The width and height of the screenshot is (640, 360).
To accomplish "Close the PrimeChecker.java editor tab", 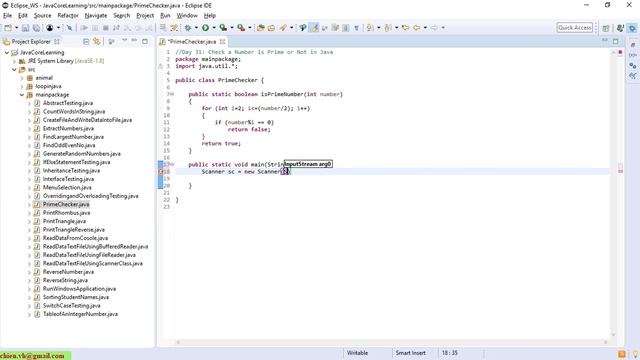I will coord(222,42).
